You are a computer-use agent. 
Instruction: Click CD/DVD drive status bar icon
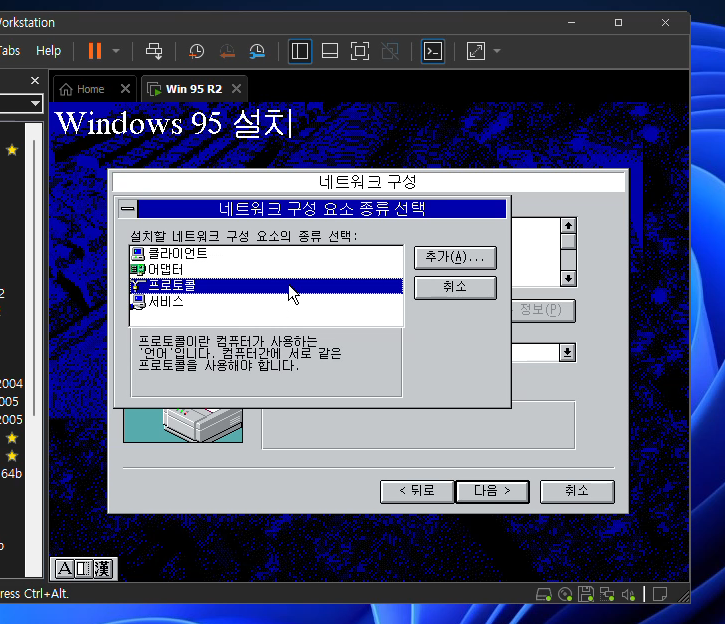tap(565, 594)
